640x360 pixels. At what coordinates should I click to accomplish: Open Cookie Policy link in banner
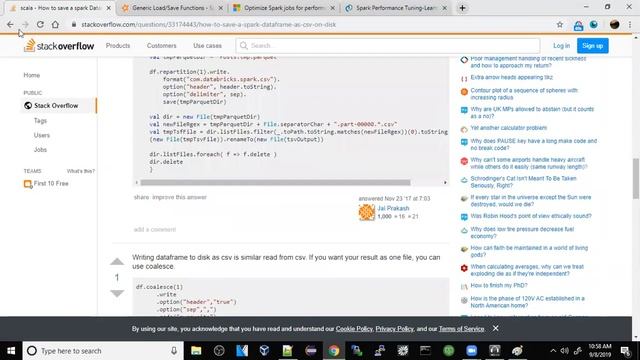pyautogui.click(x=354, y=329)
